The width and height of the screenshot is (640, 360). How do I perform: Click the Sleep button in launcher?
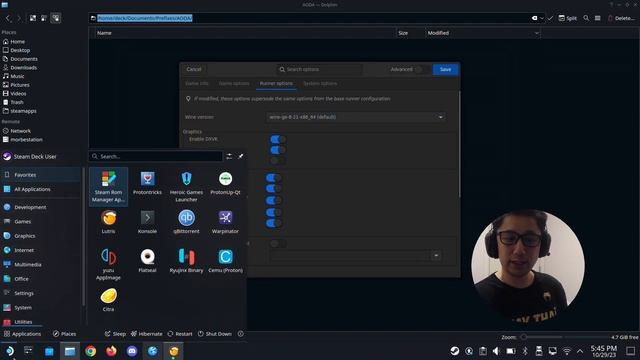(115, 334)
